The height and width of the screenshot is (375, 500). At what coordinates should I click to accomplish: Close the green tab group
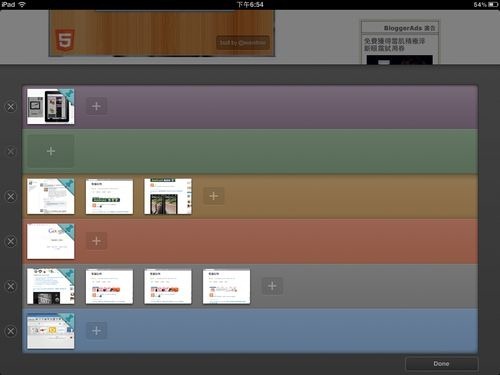click(x=11, y=151)
